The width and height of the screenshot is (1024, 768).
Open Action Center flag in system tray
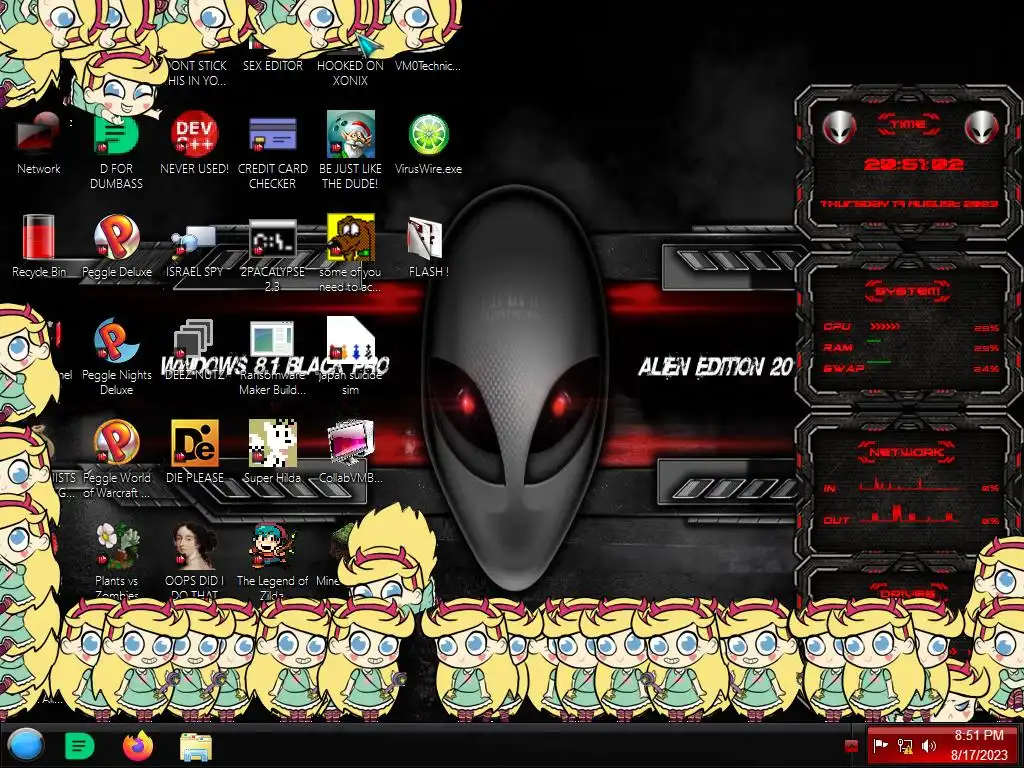tap(880, 746)
